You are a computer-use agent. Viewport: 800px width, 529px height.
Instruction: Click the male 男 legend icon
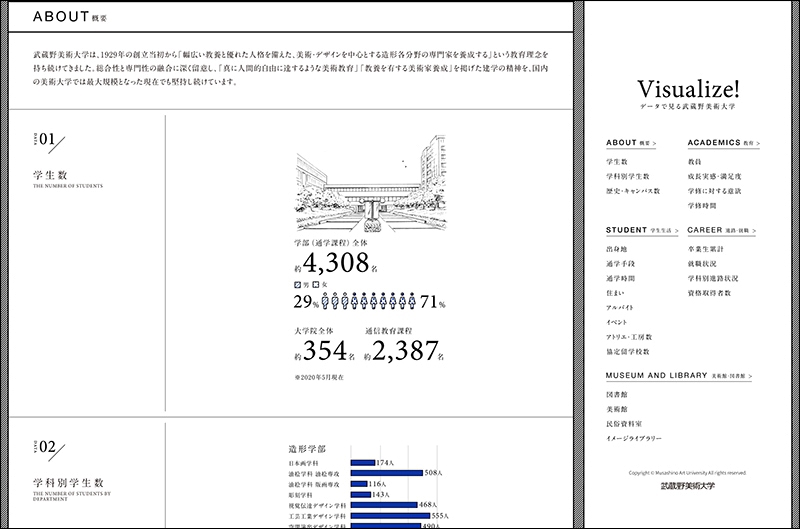tap(297, 285)
